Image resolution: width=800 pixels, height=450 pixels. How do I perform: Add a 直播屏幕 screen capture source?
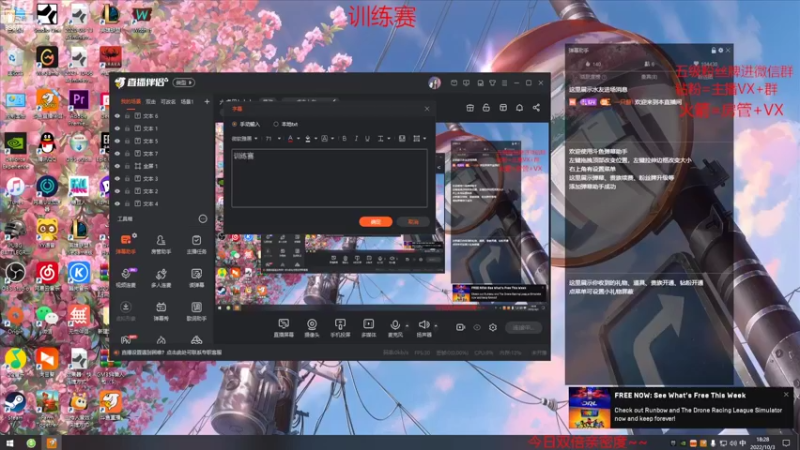pyautogui.click(x=284, y=328)
